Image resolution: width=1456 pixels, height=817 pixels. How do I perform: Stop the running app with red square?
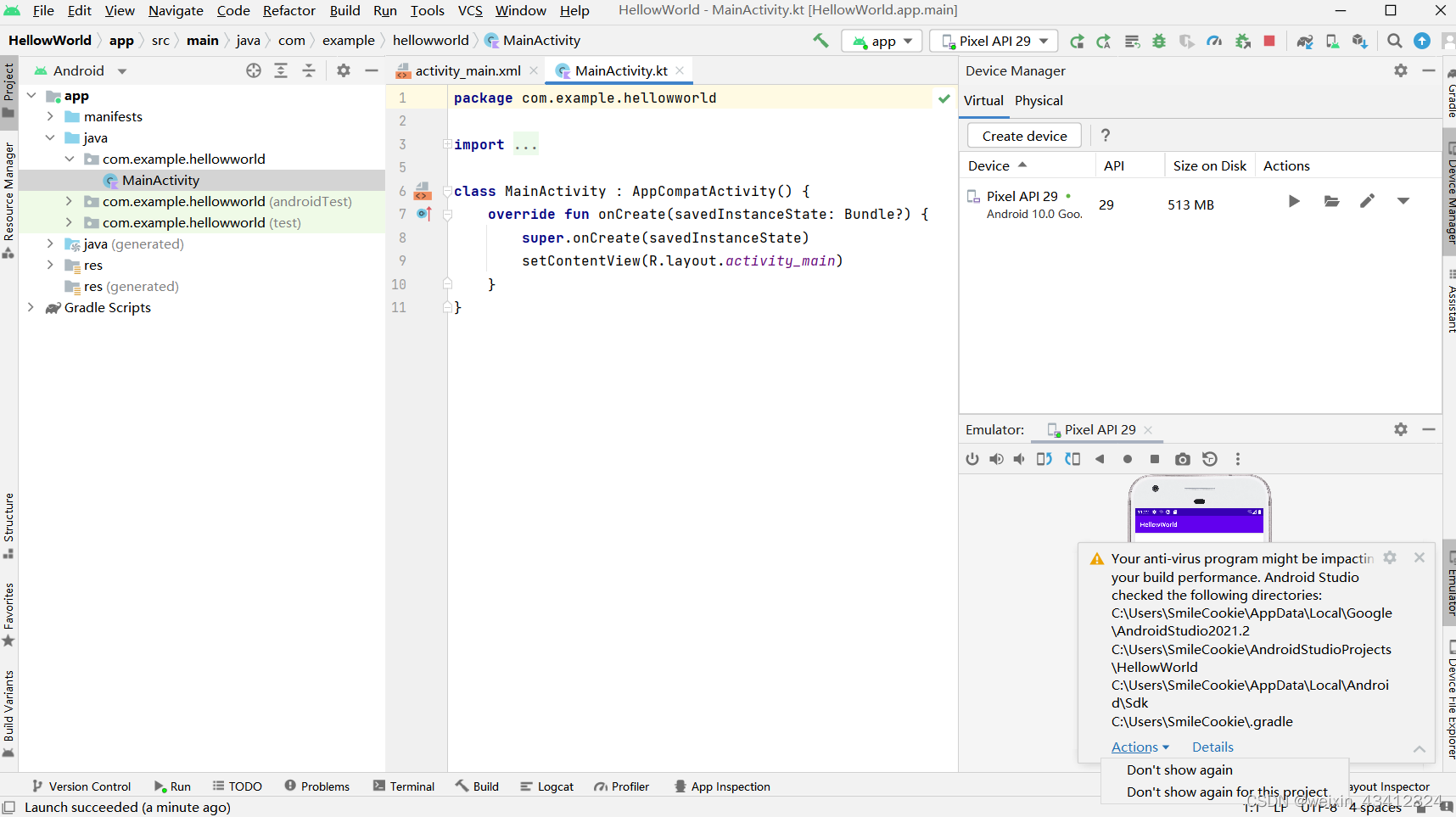click(1269, 41)
